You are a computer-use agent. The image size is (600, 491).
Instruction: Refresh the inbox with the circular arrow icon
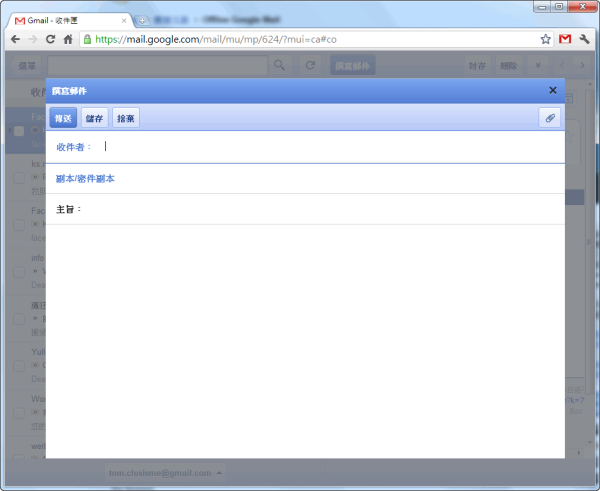pos(310,65)
